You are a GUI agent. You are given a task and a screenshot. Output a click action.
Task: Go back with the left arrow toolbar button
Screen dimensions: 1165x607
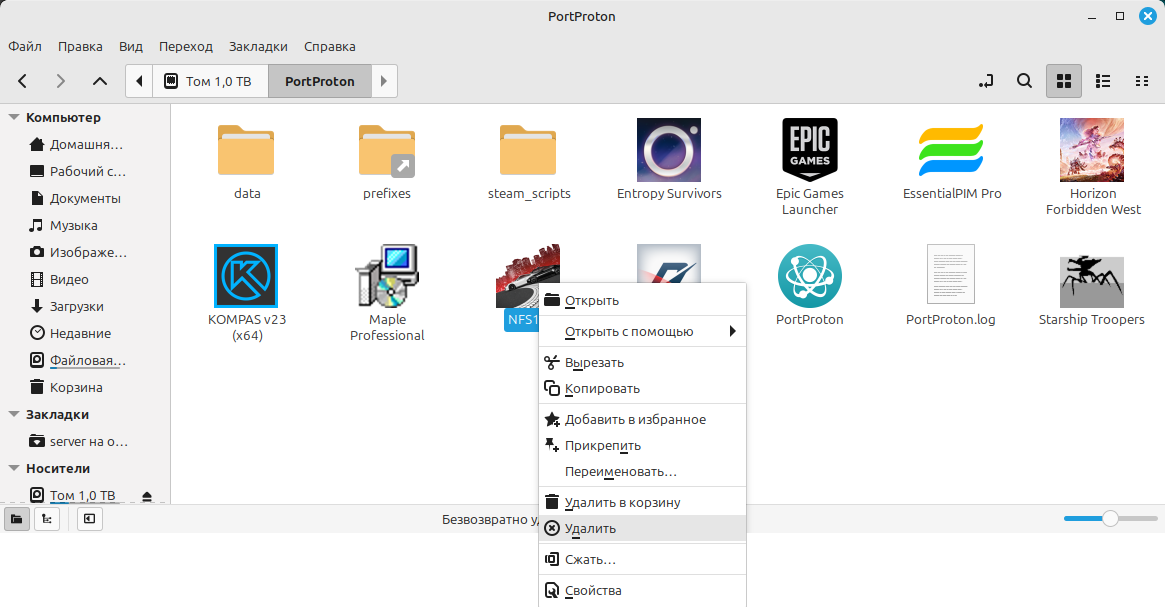click(x=22, y=81)
